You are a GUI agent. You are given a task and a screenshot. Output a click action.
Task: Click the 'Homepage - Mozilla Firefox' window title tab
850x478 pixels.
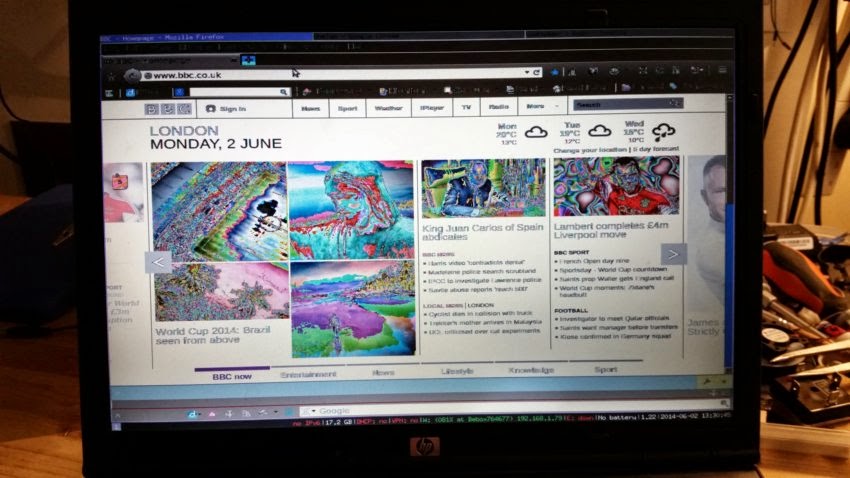tap(206, 37)
